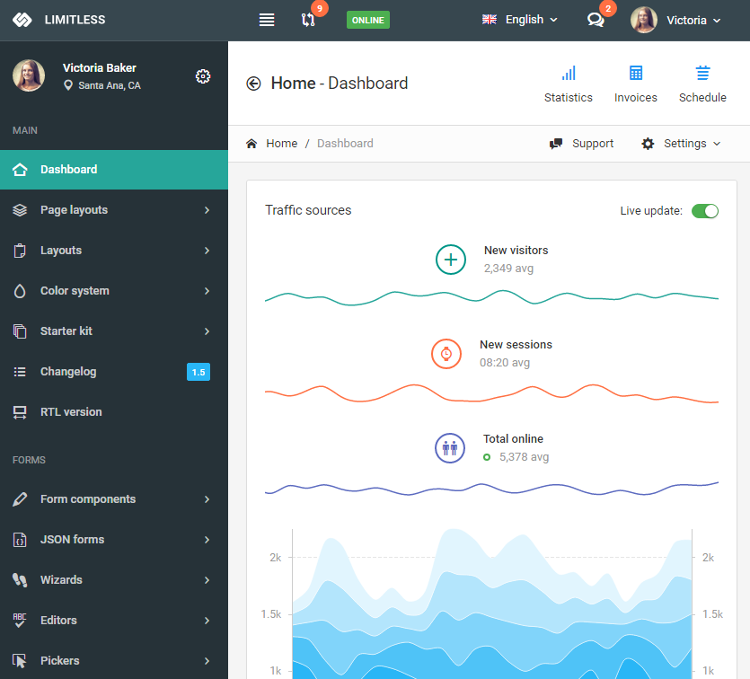750x679 pixels.
Task: Click the UK flag language icon
Action: pyautogui.click(x=489, y=20)
